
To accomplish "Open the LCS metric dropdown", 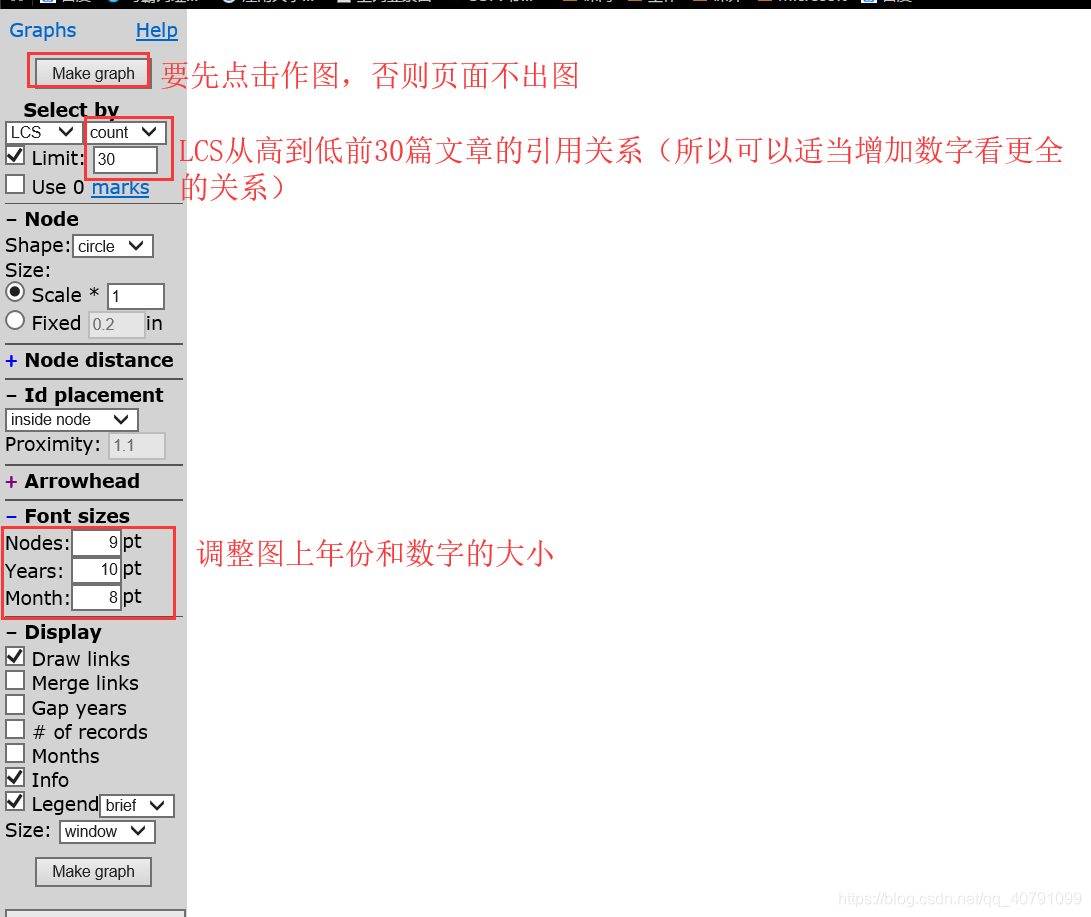I will pyautogui.click(x=43, y=131).
